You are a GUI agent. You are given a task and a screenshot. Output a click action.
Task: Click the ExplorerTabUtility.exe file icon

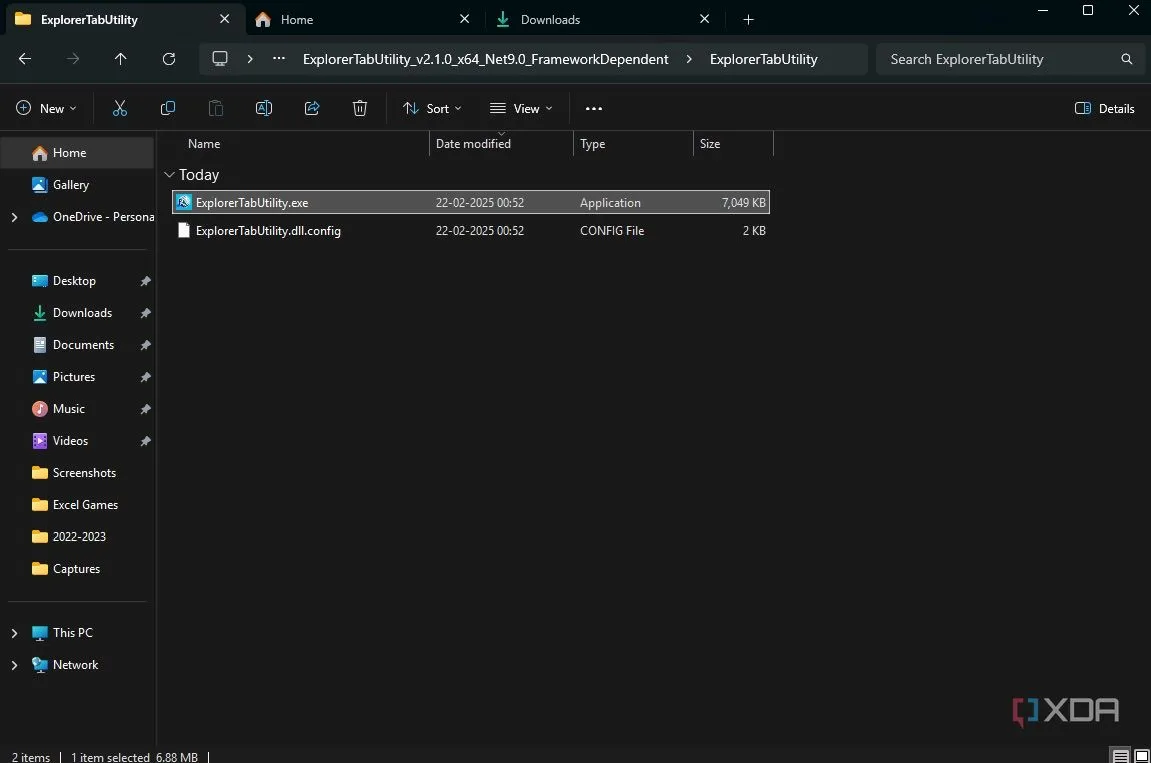184,202
